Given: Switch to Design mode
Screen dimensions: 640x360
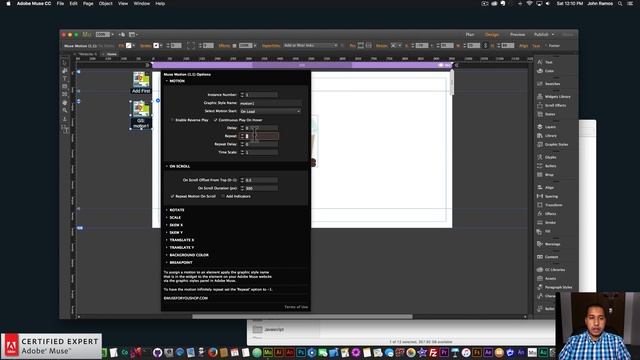Looking at the screenshot, I should pyautogui.click(x=492, y=35).
